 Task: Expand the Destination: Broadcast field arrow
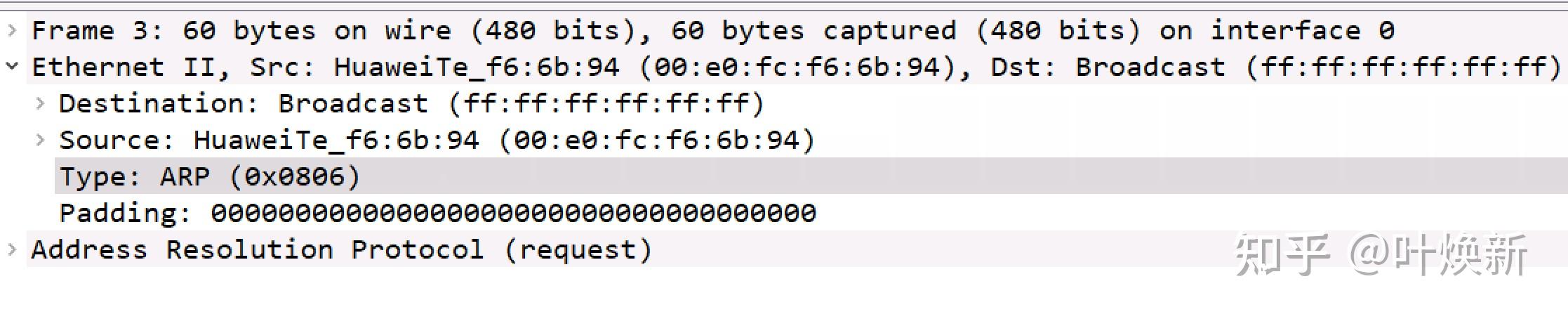click(x=40, y=103)
